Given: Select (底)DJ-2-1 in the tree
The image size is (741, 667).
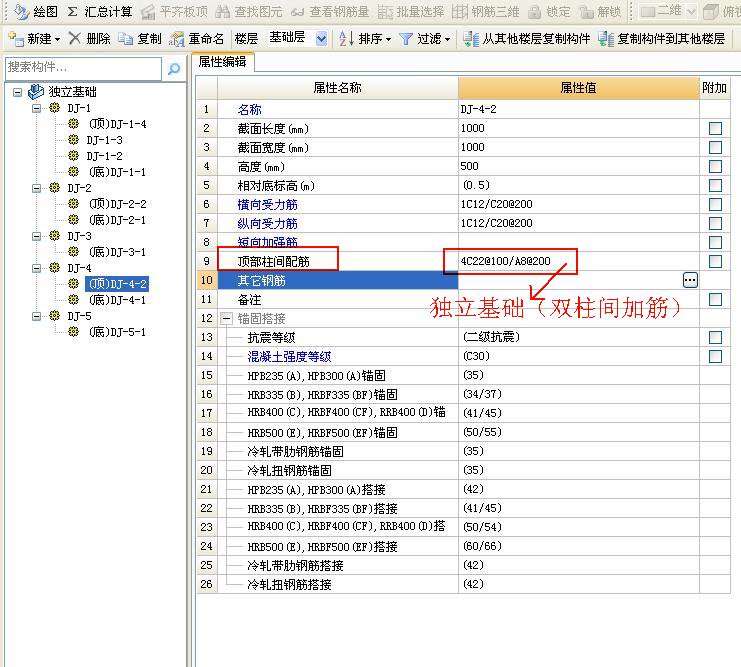Looking at the screenshot, I should (x=117, y=220).
